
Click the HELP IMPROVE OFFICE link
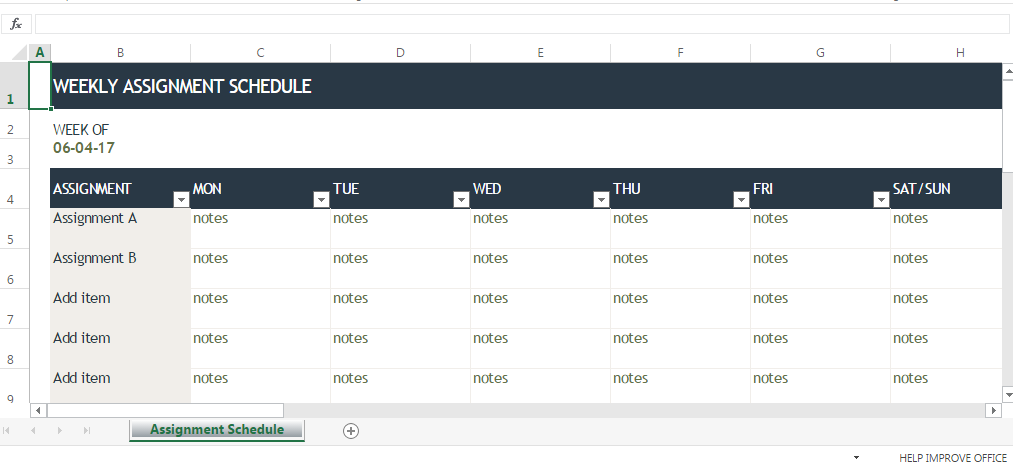click(x=953, y=458)
